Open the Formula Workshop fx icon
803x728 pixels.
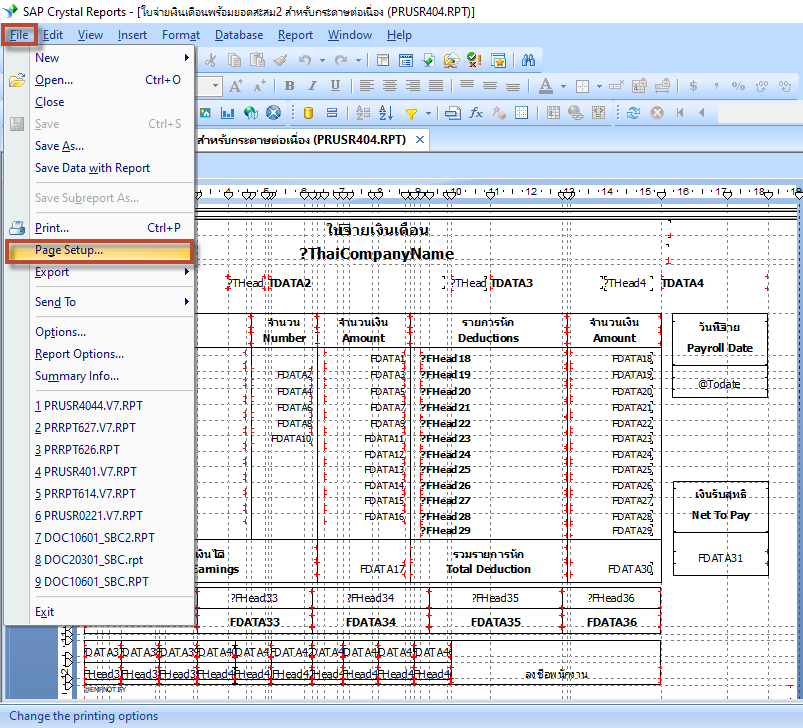click(x=476, y=113)
